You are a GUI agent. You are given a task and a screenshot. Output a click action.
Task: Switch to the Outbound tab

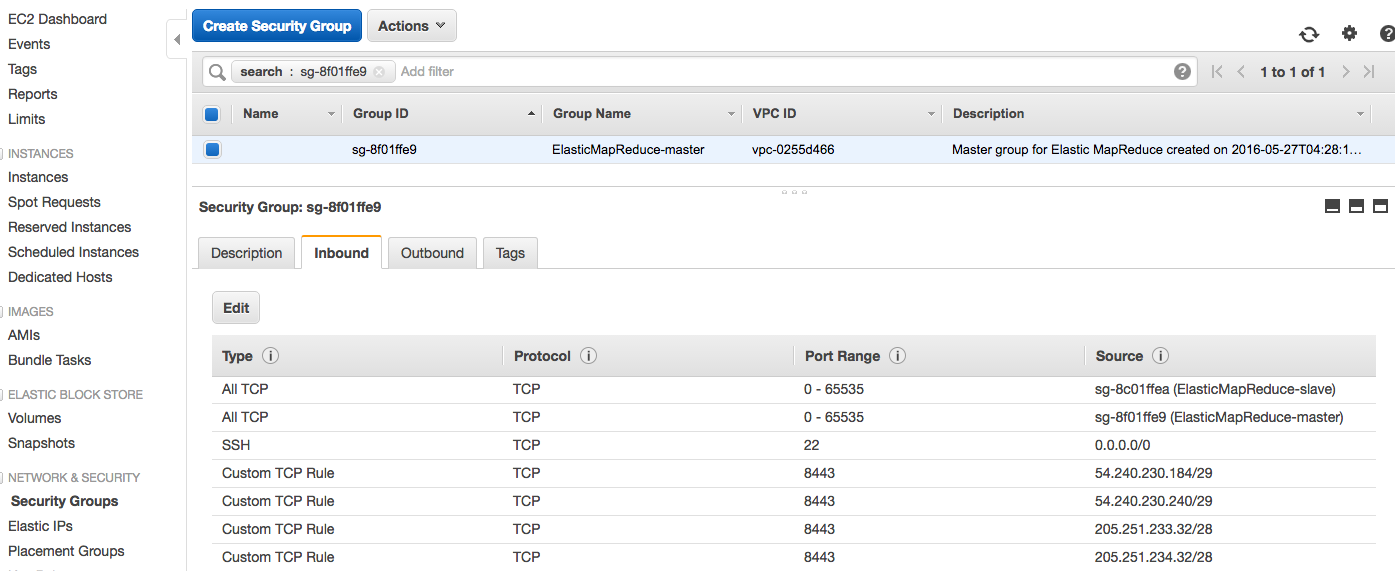tap(432, 253)
